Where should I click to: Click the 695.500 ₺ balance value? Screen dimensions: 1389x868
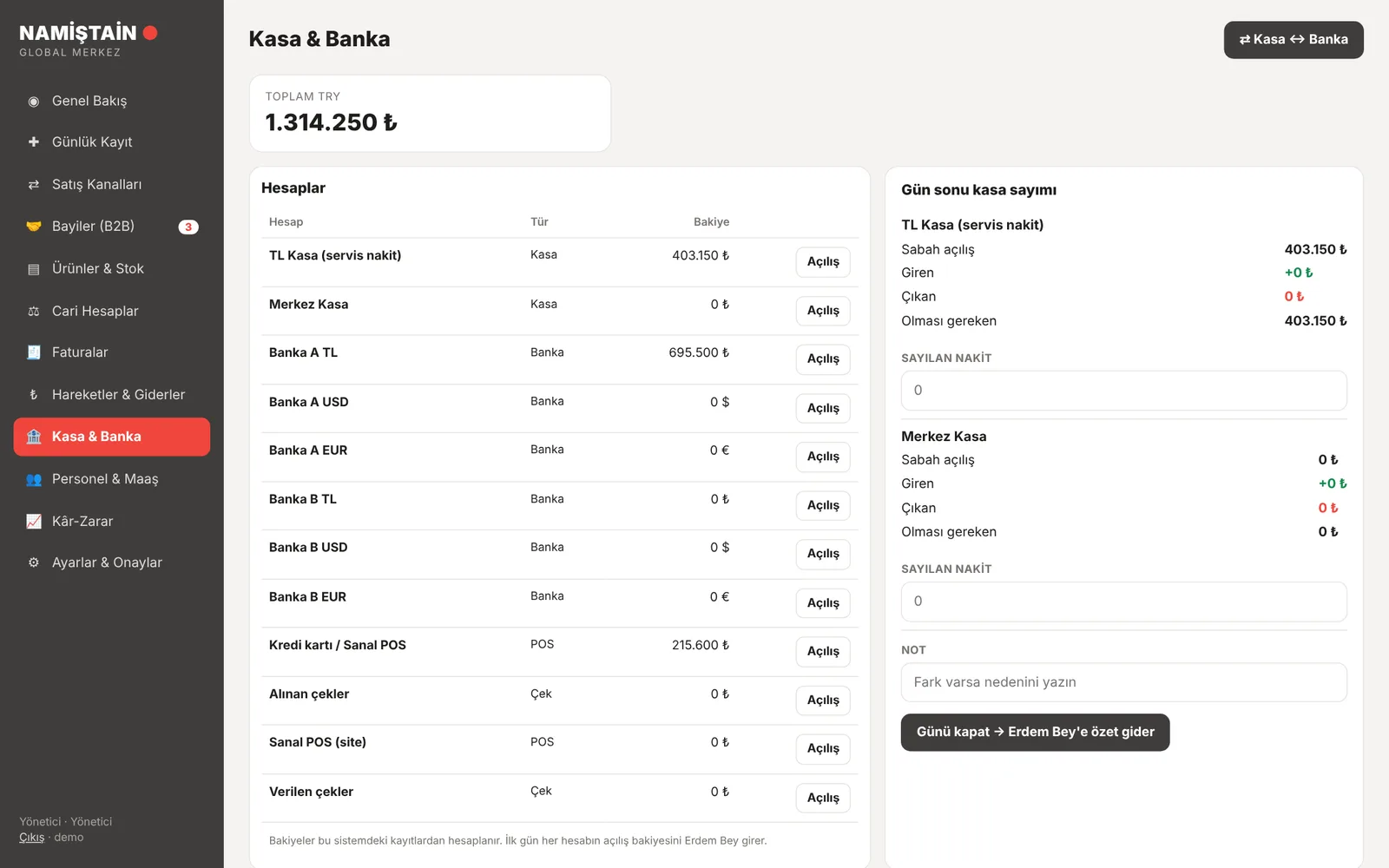699,352
